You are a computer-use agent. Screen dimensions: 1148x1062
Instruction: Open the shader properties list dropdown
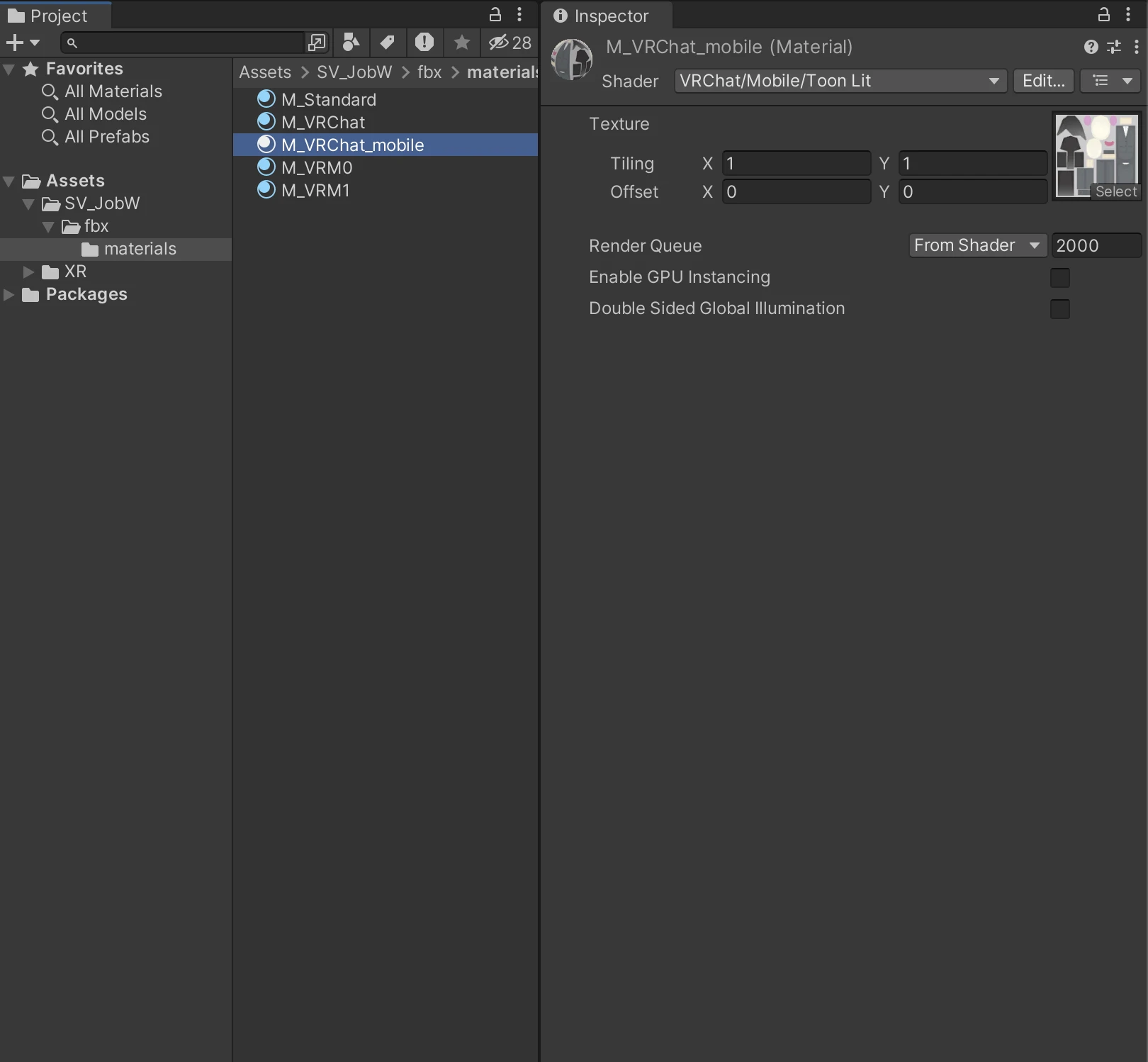pyautogui.click(x=1110, y=81)
